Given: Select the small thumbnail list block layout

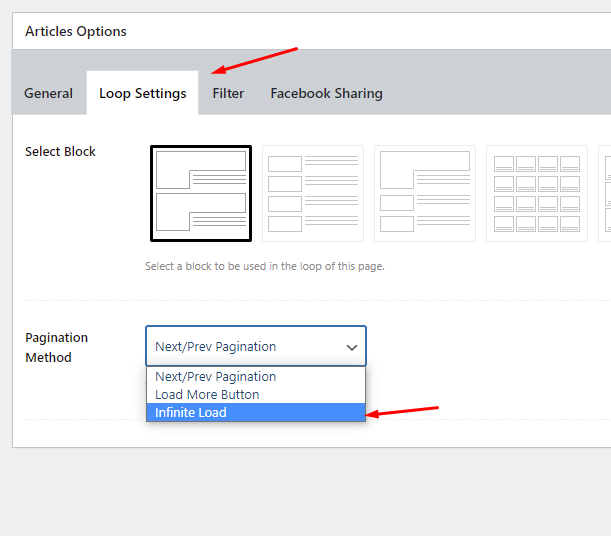Looking at the screenshot, I should [313, 194].
